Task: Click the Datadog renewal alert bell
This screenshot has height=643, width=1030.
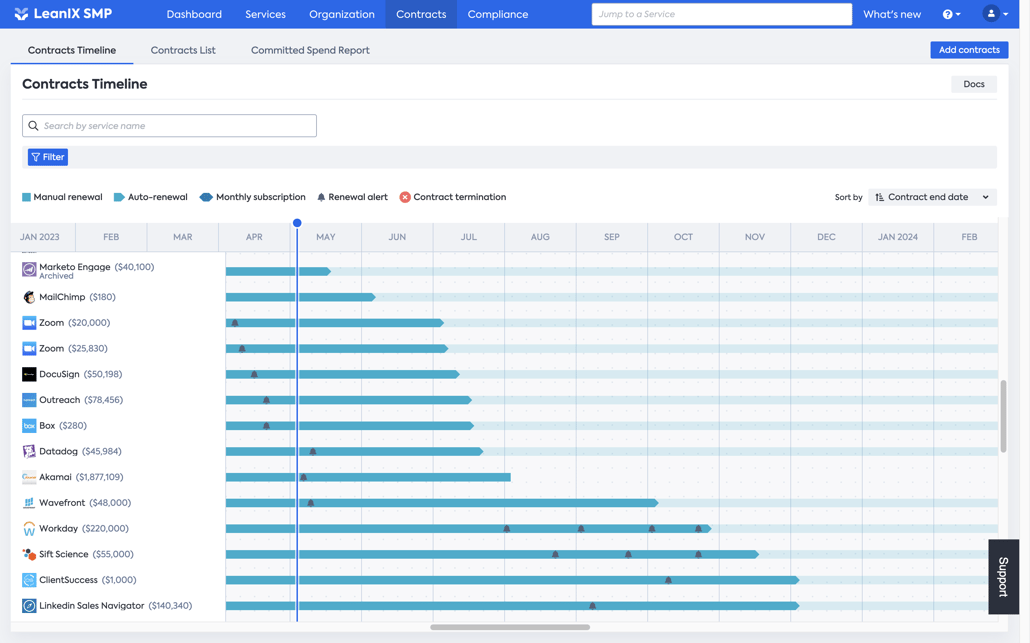Action: point(313,451)
